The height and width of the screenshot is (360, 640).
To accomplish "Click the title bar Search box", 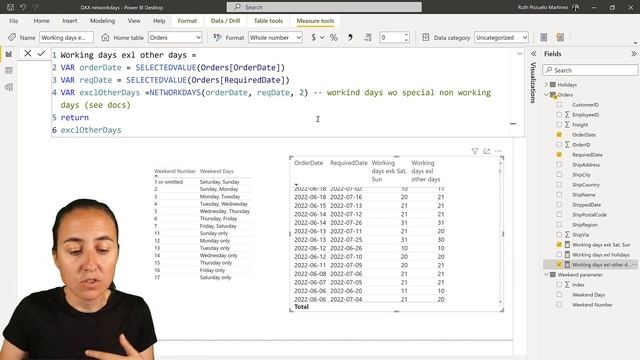I will 324,7.
